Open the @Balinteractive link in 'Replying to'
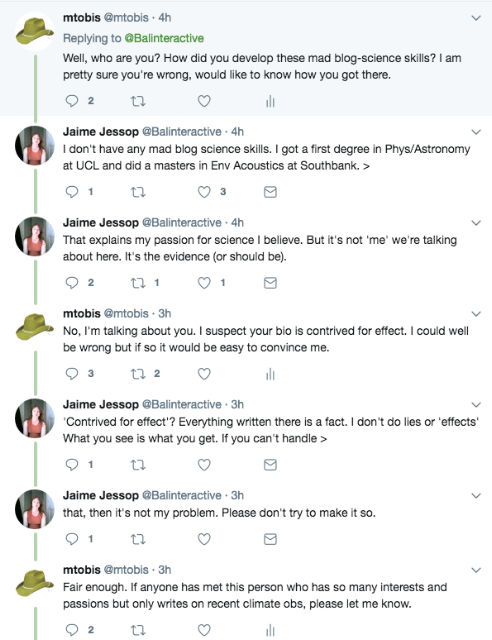Screen dimensions: 492x640 tap(164, 38)
